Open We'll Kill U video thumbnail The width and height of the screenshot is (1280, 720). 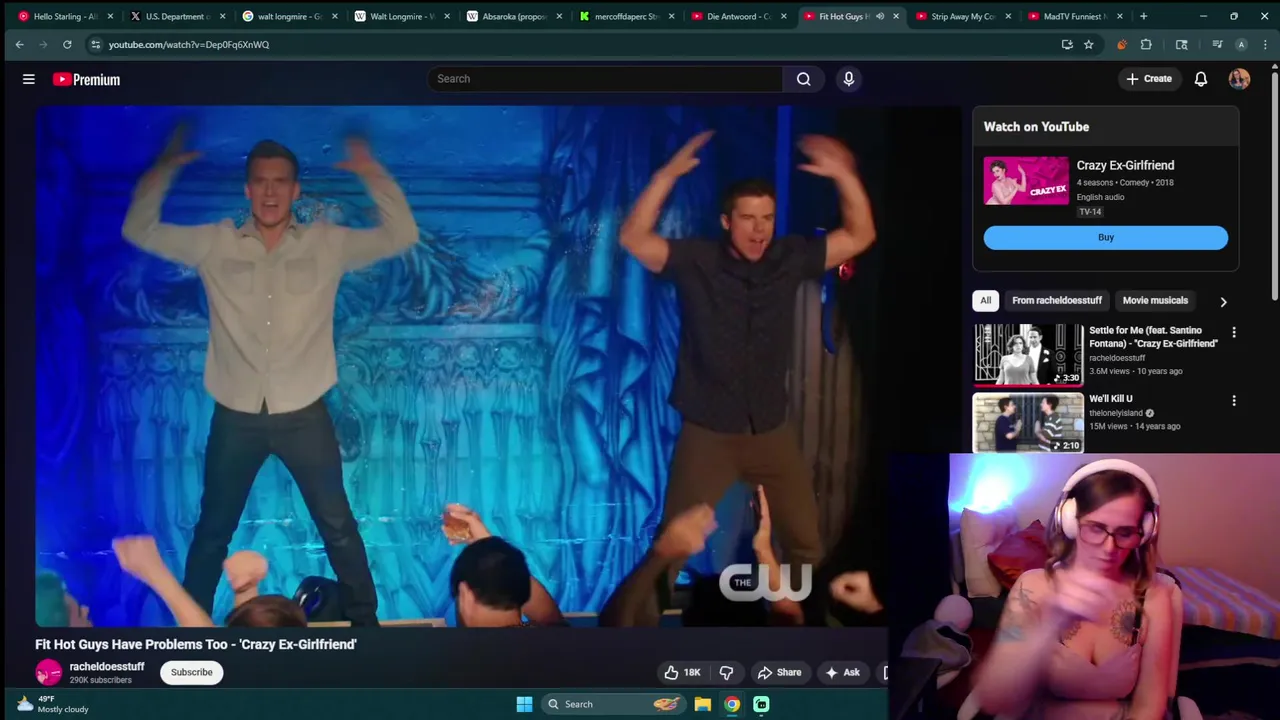point(1028,422)
